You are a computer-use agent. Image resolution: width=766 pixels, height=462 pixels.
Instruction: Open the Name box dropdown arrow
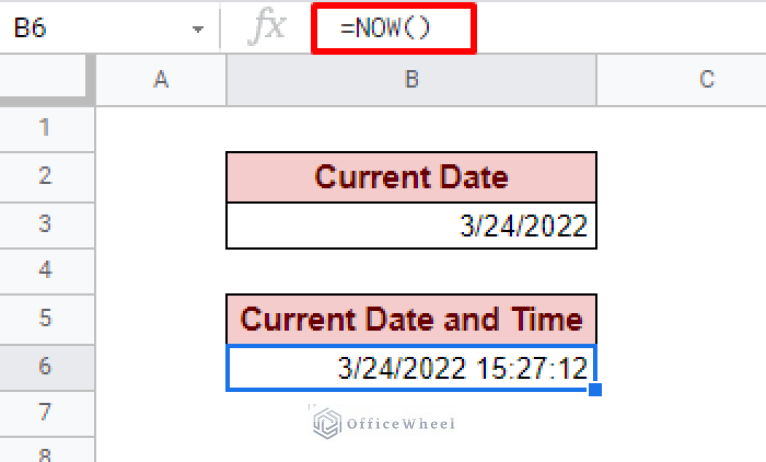click(x=197, y=29)
